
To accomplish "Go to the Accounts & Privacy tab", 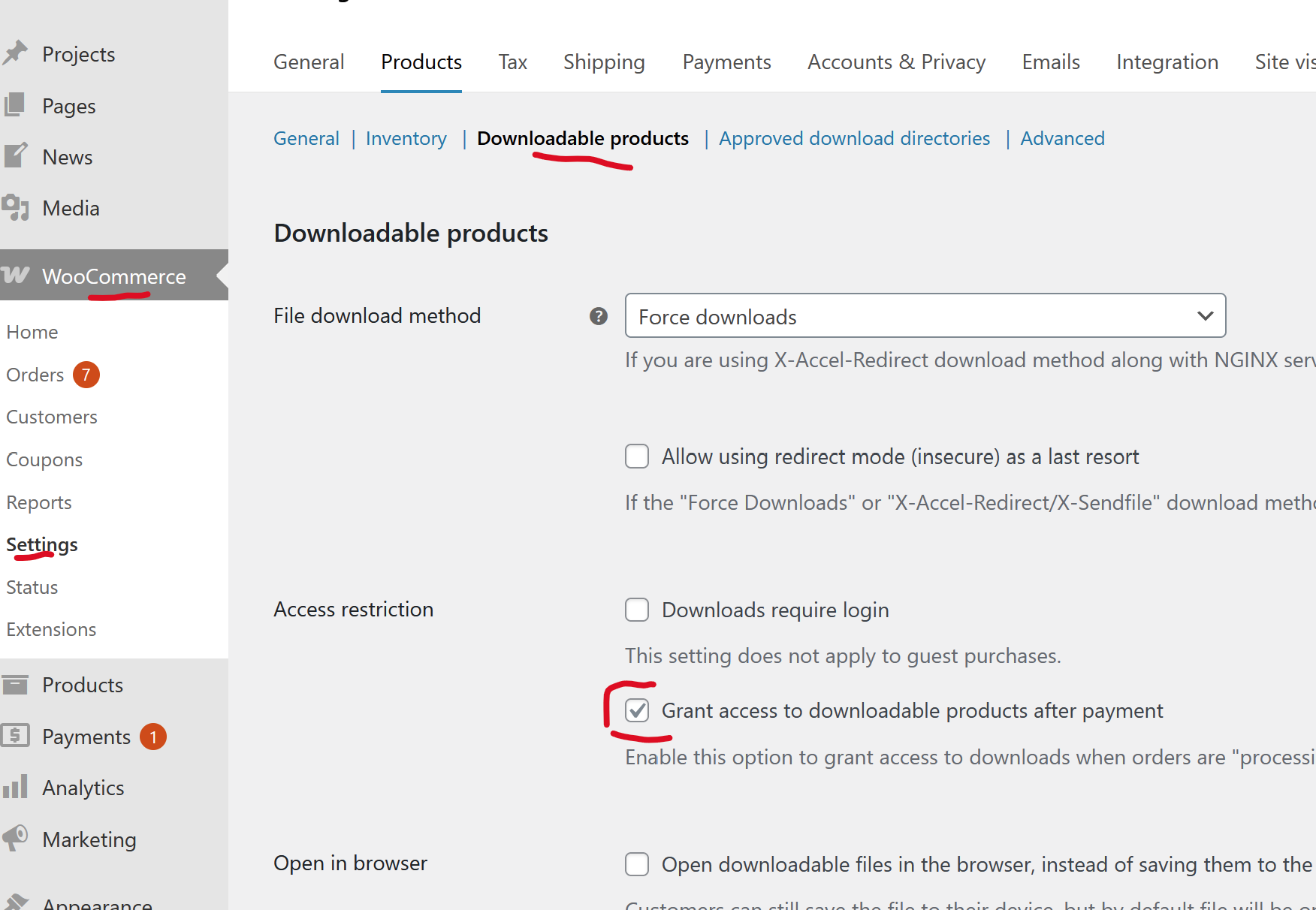I will (896, 62).
